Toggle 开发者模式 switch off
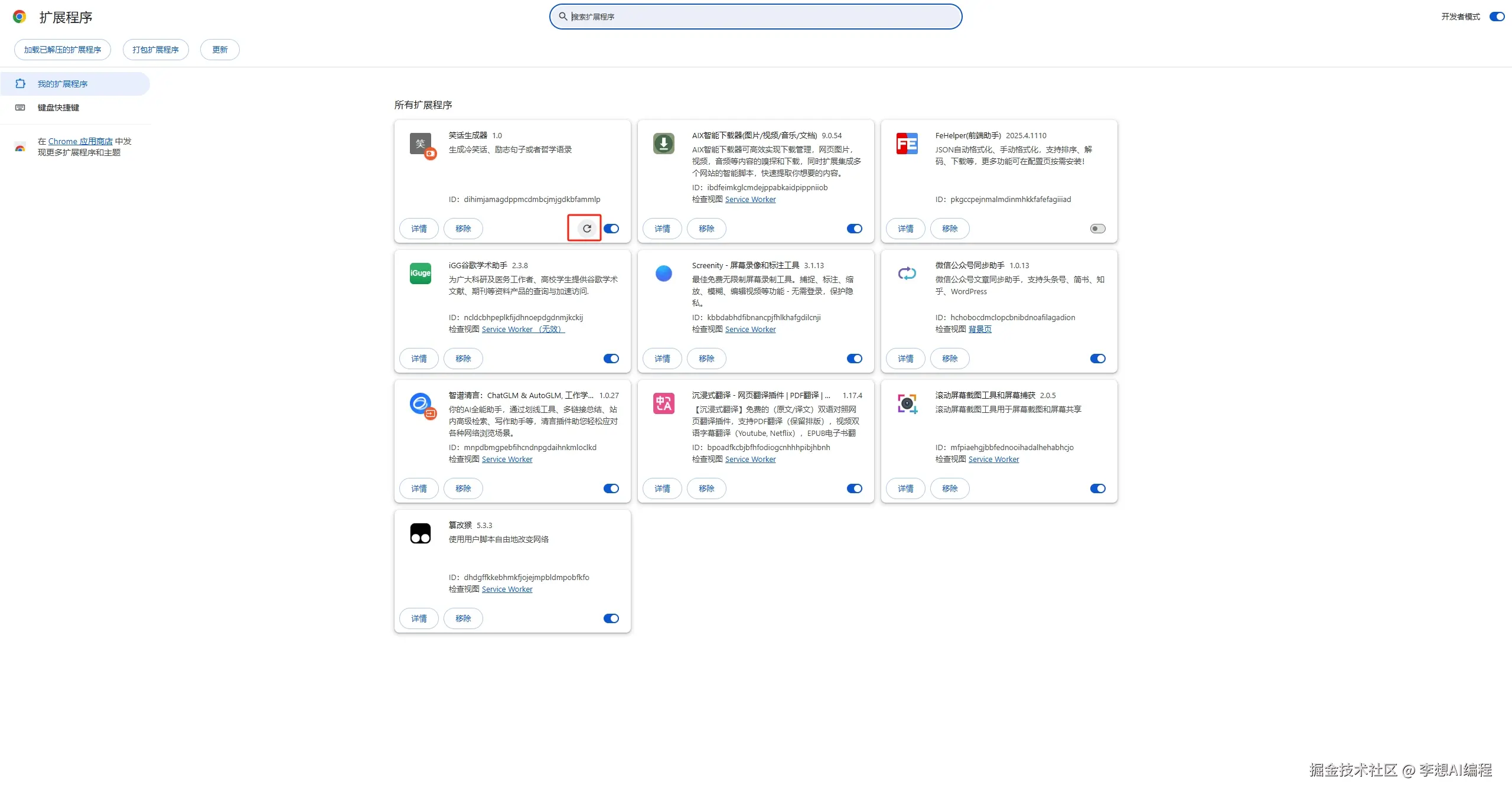The height and width of the screenshot is (798, 1512). click(1497, 17)
